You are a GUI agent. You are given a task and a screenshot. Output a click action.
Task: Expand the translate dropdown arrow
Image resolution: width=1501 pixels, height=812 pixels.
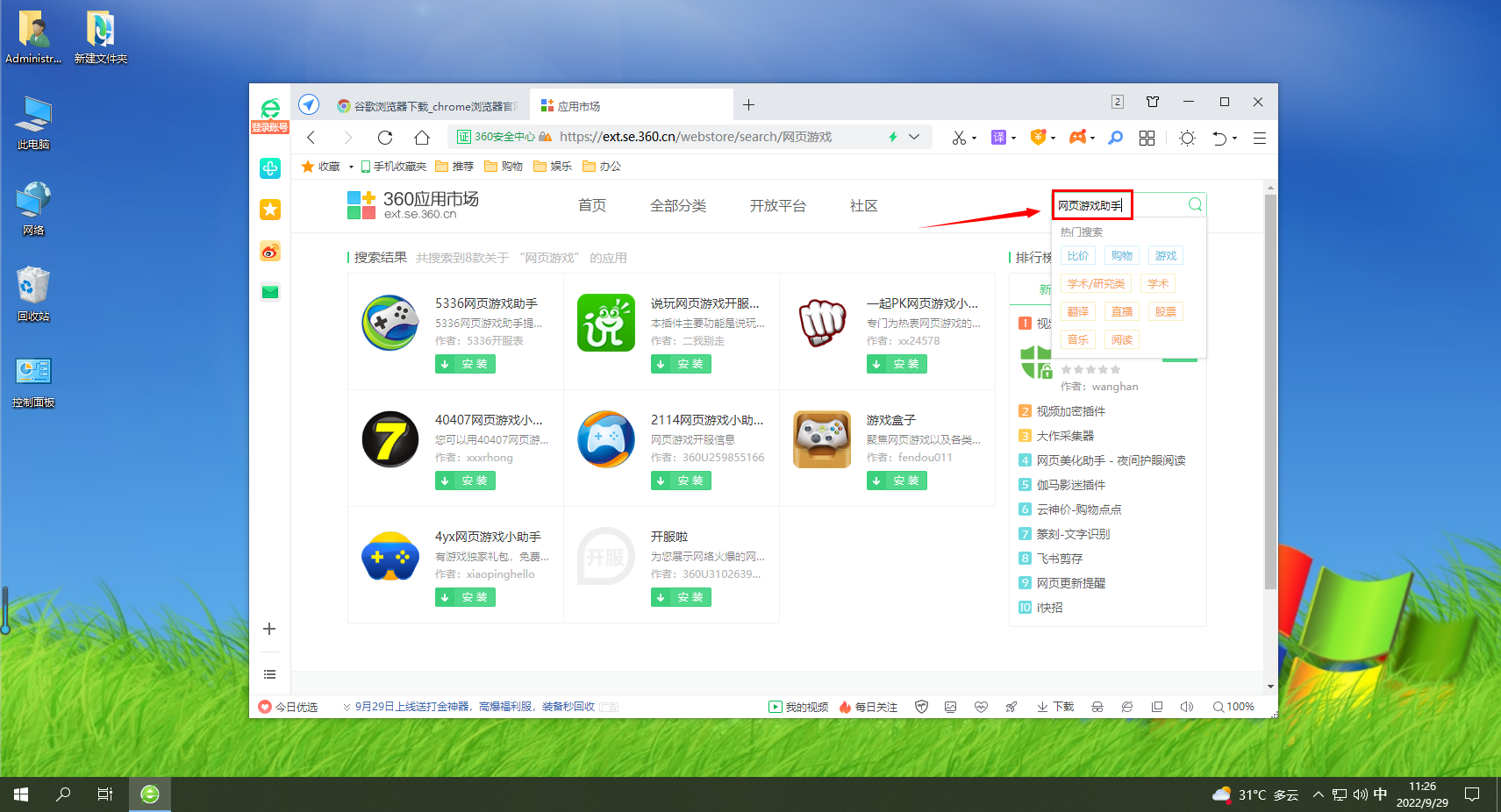click(1013, 139)
